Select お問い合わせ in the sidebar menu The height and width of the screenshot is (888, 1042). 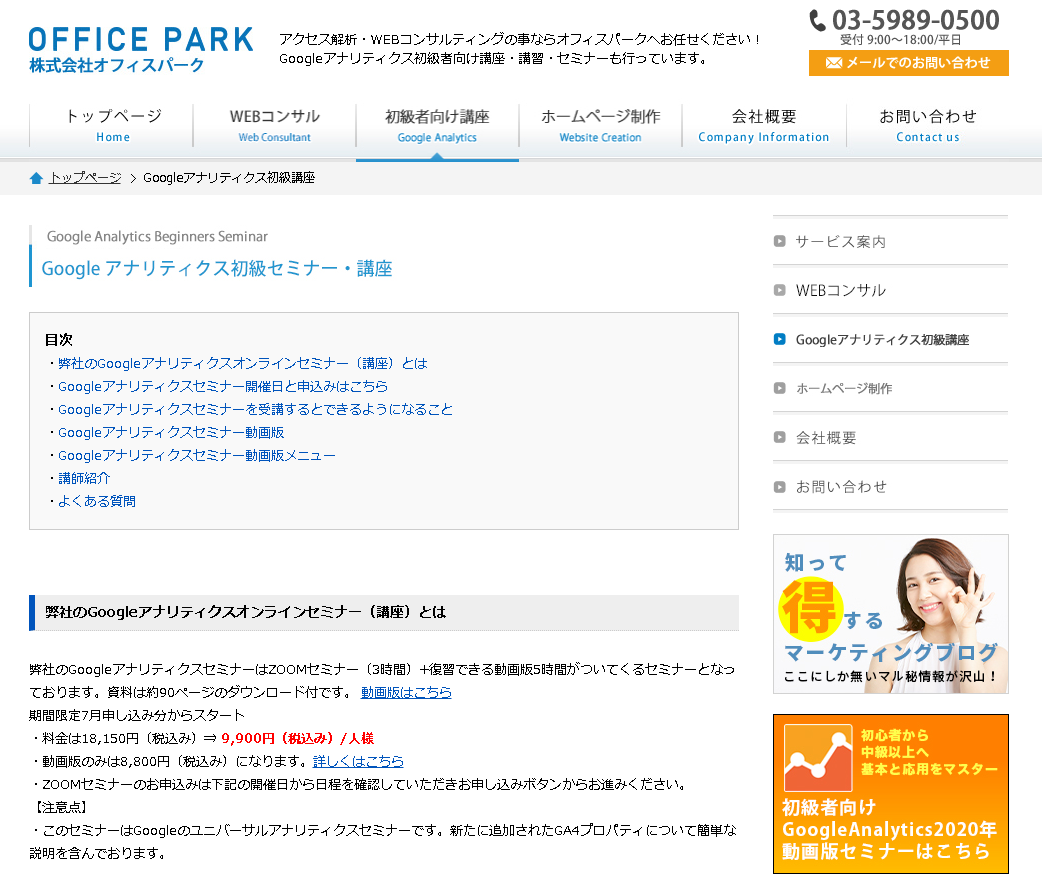click(x=890, y=487)
